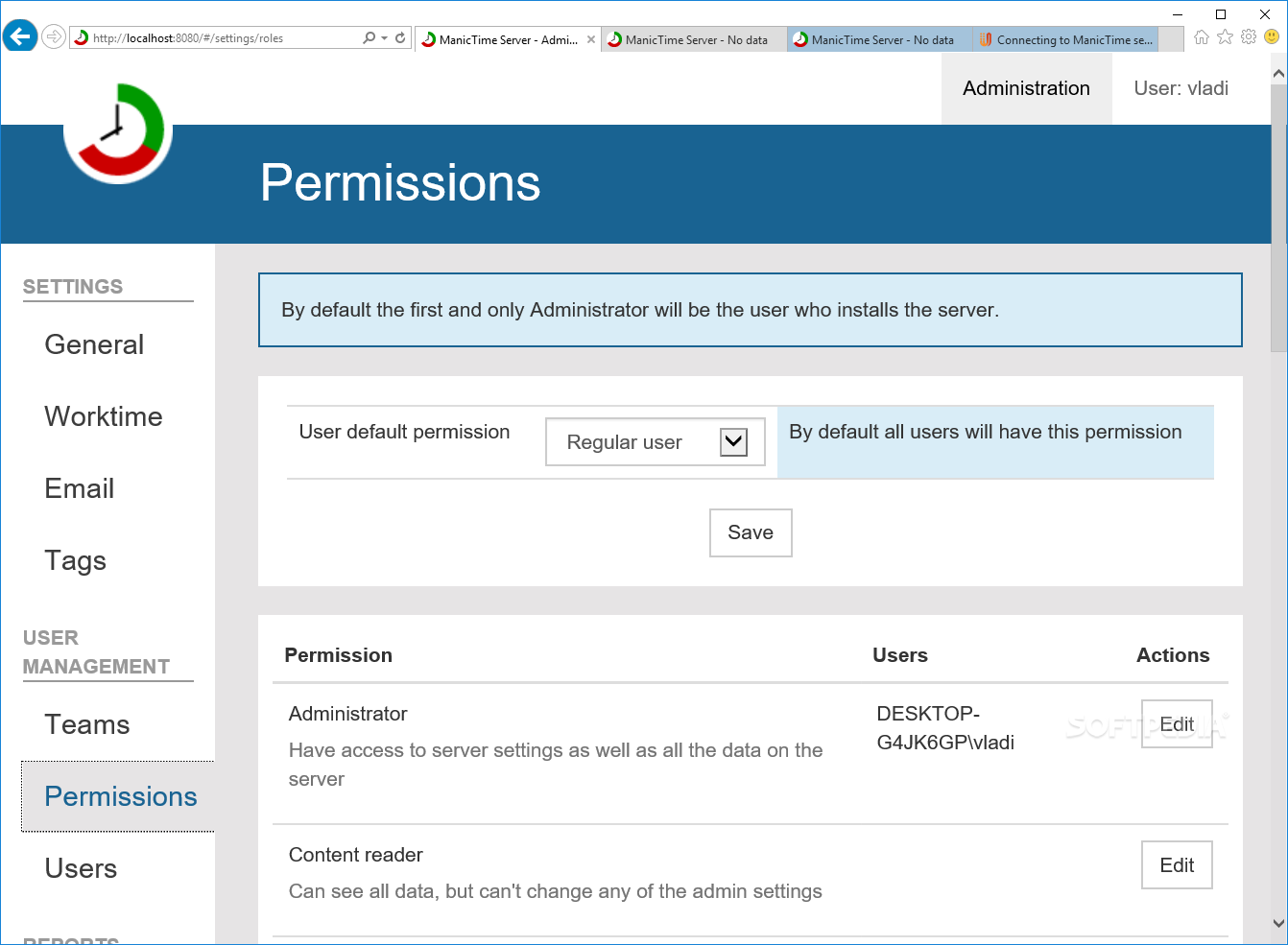The width and height of the screenshot is (1288, 945).
Task: Edit the Content reader permission
Action: click(1177, 865)
